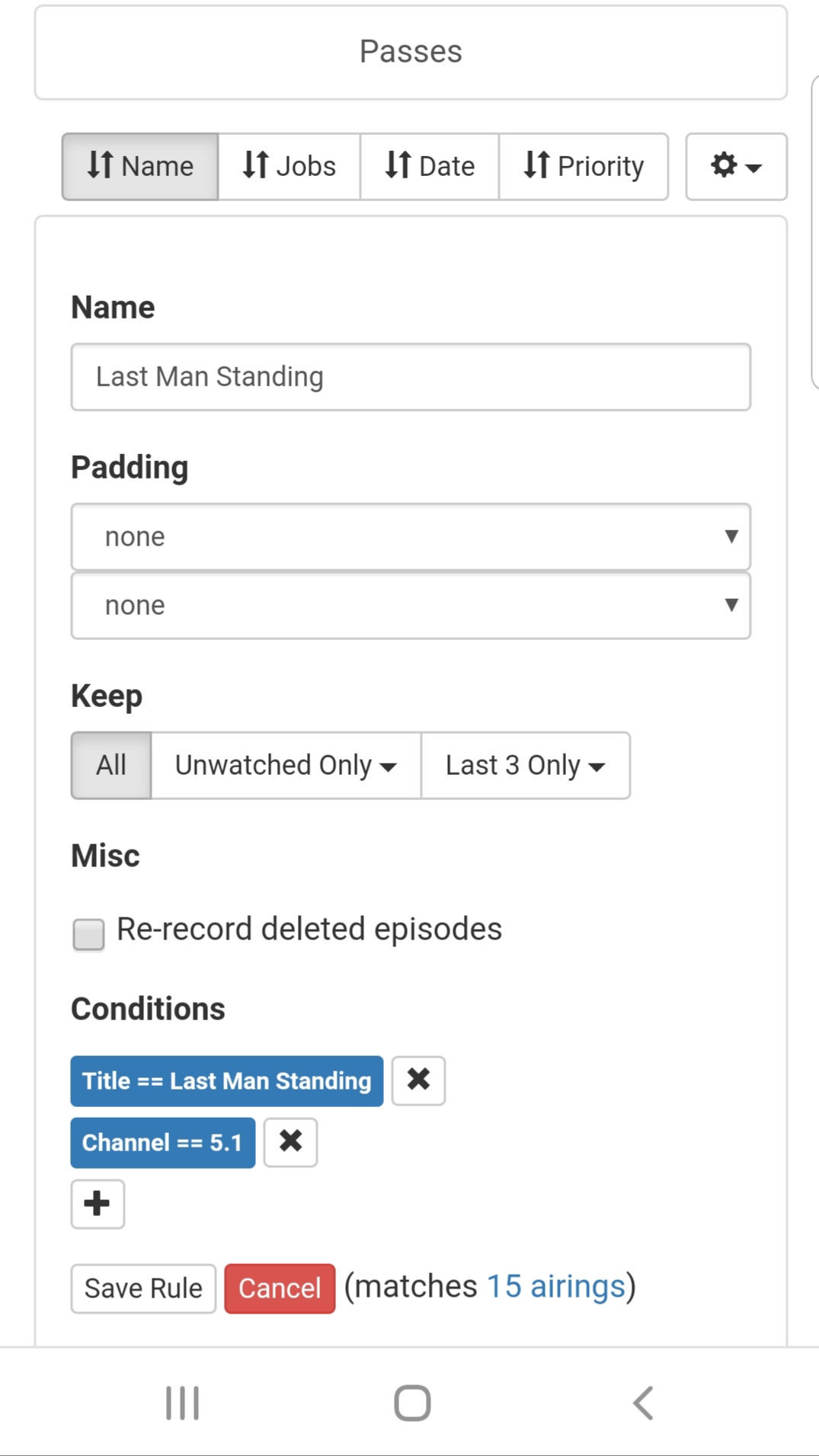Expand the Last 3 Only dropdown

tap(525, 765)
